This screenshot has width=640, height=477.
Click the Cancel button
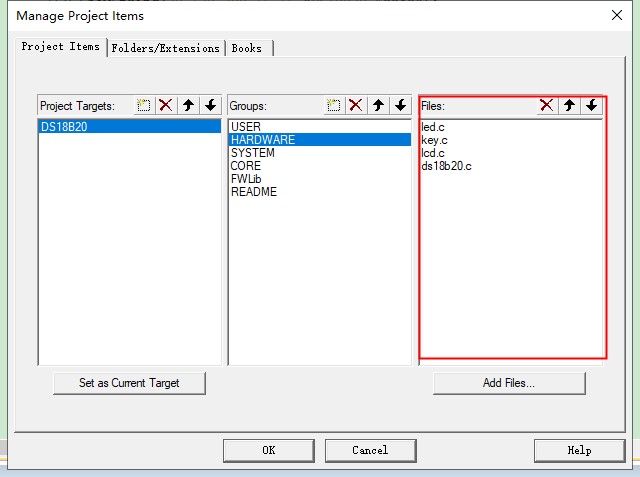point(370,450)
